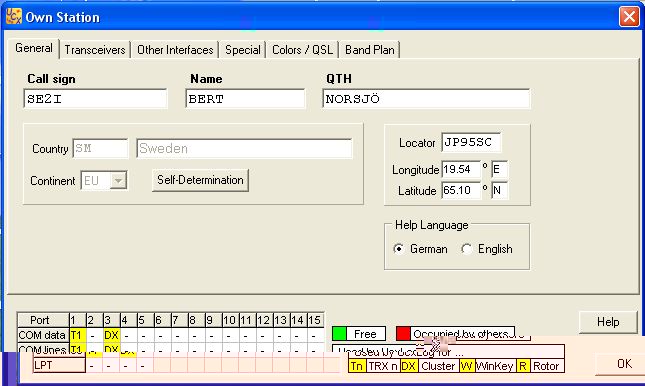This screenshot has height=386, width=645.
Task: Click the Locator field JP95SC
Action: point(471,142)
